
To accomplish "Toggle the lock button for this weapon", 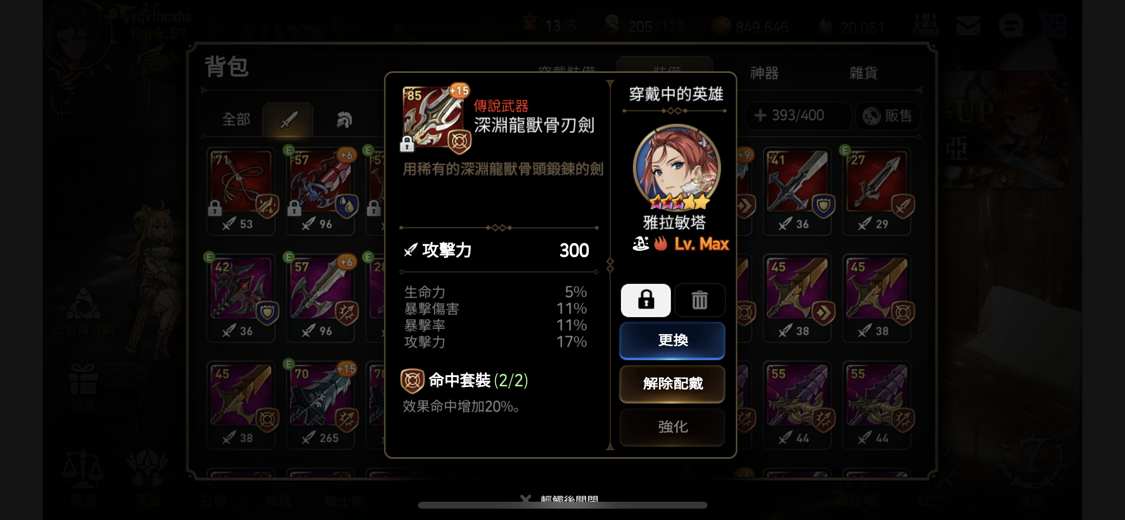I will 646,301.
